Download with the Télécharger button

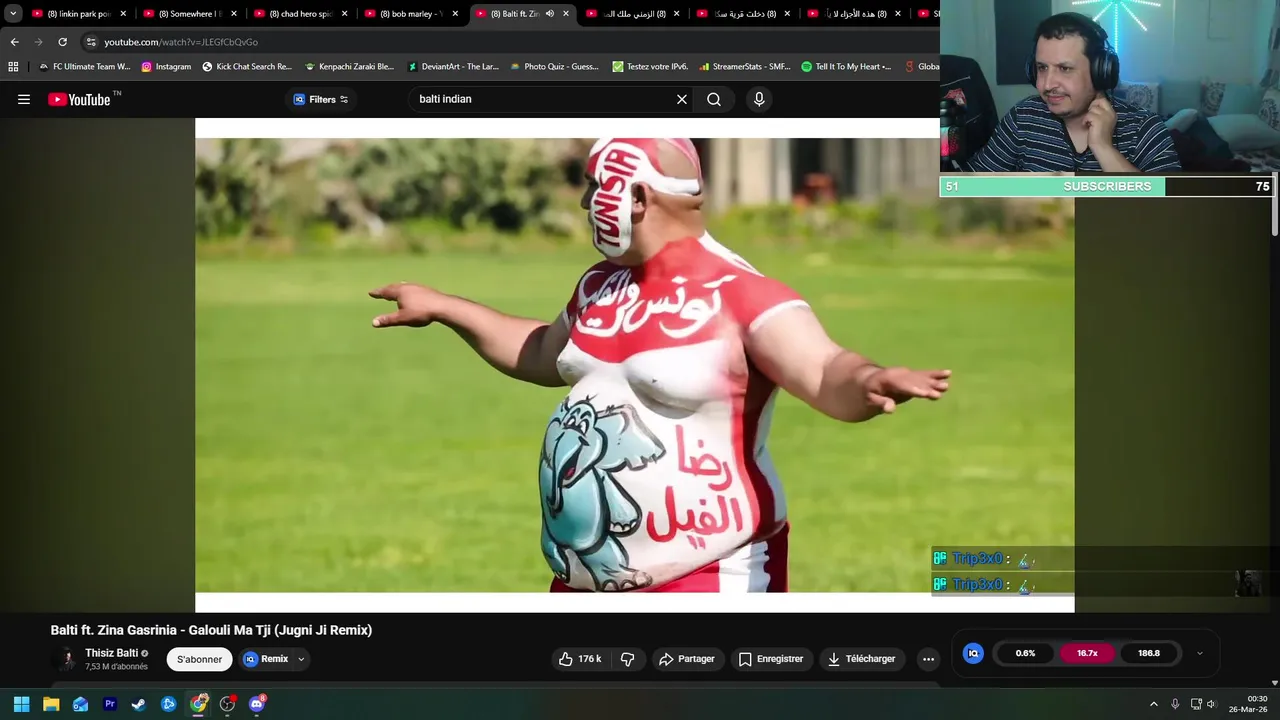click(x=861, y=659)
